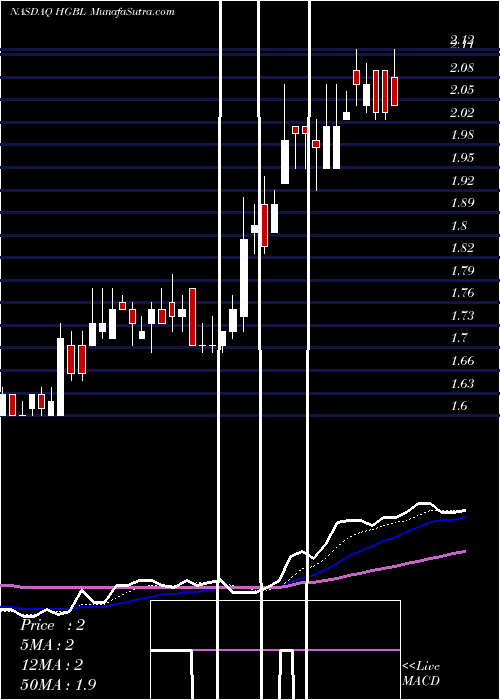500x700 pixels.
Task: Select the 2.08 price axis label
Action: click(x=462, y=68)
